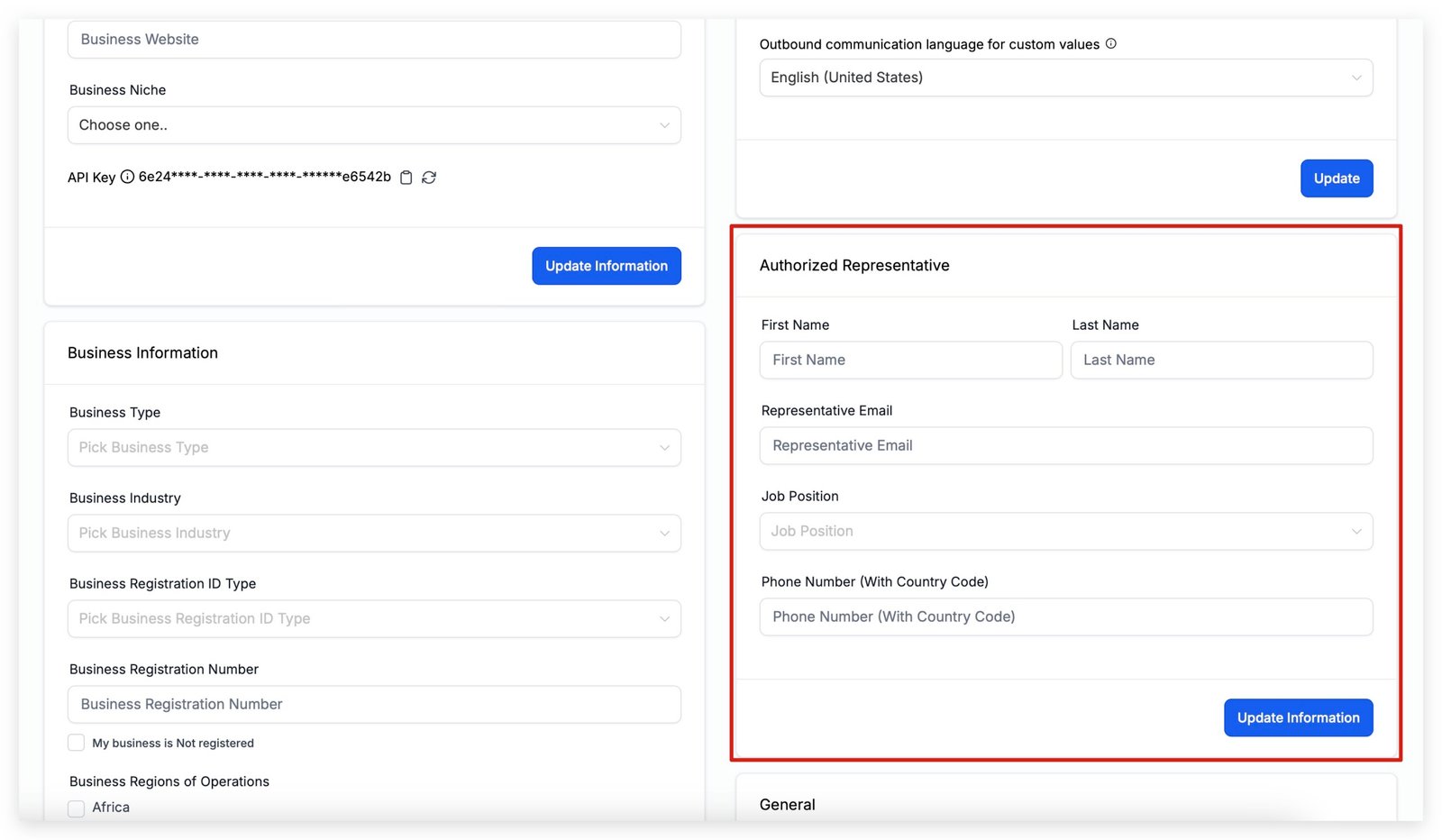Expand the Job Position dropdown

(1065, 532)
